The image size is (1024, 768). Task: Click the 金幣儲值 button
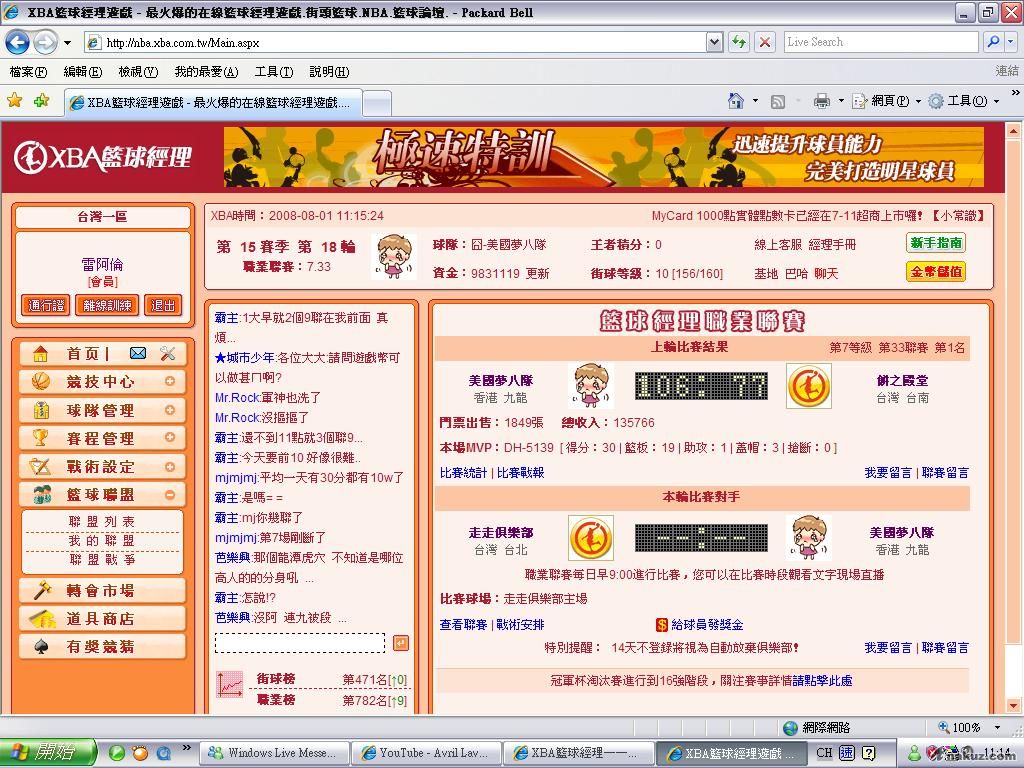[936, 272]
